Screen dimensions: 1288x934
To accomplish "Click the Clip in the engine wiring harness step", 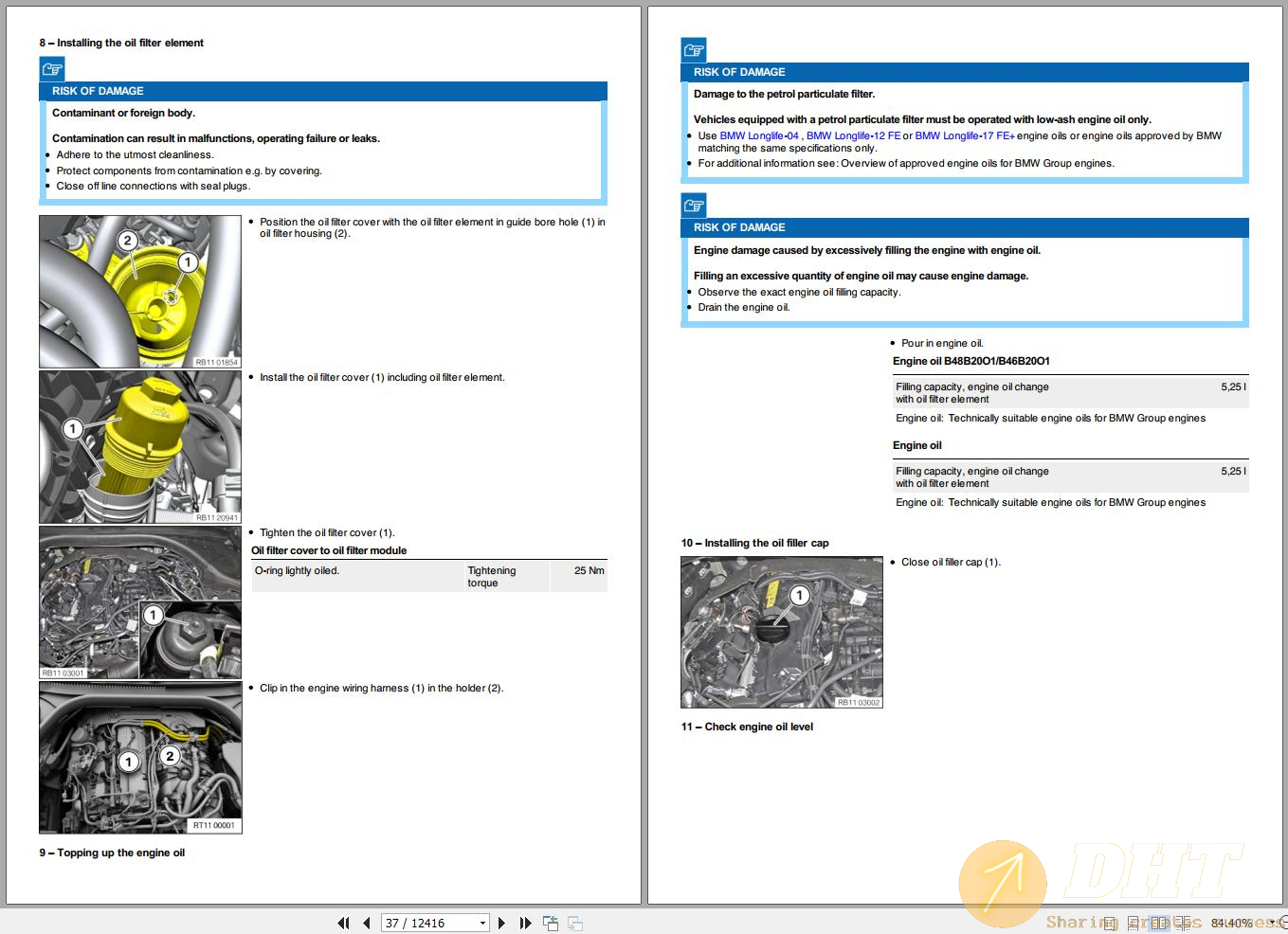I will (381, 688).
